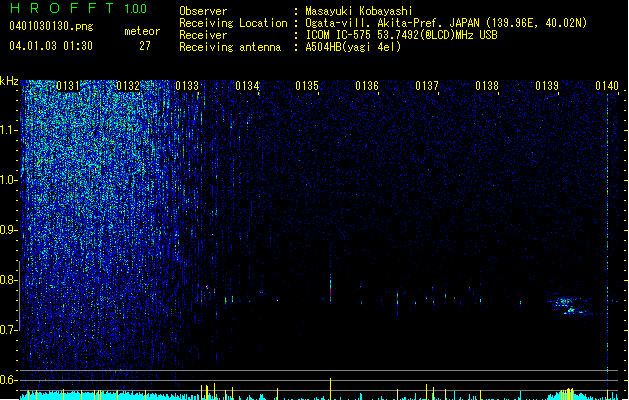This screenshot has height=400, width=629.
Task: Click the HROFFT 1.00 title text
Action: [78, 8]
